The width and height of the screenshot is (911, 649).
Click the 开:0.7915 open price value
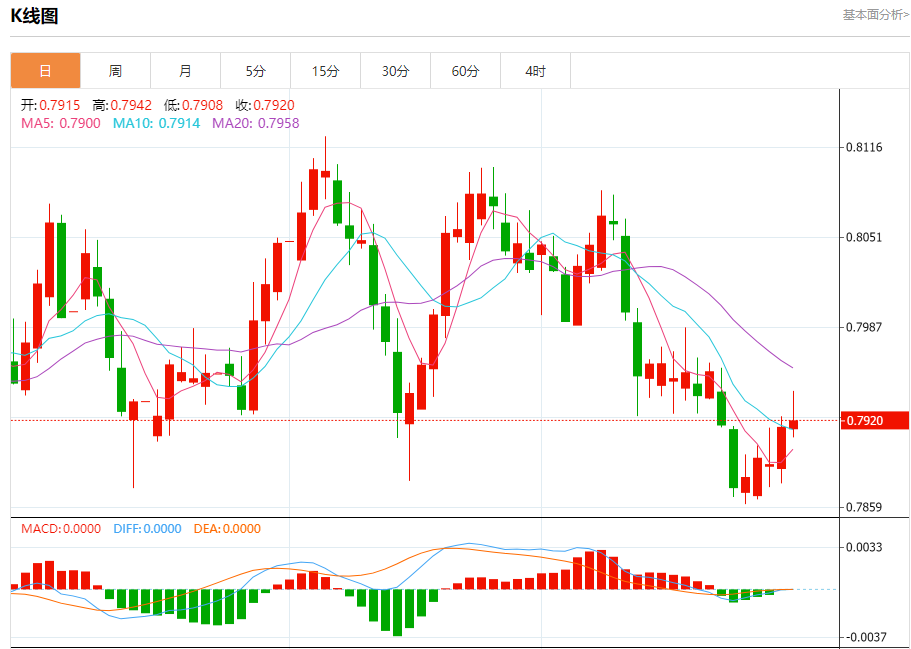point(51,105)
